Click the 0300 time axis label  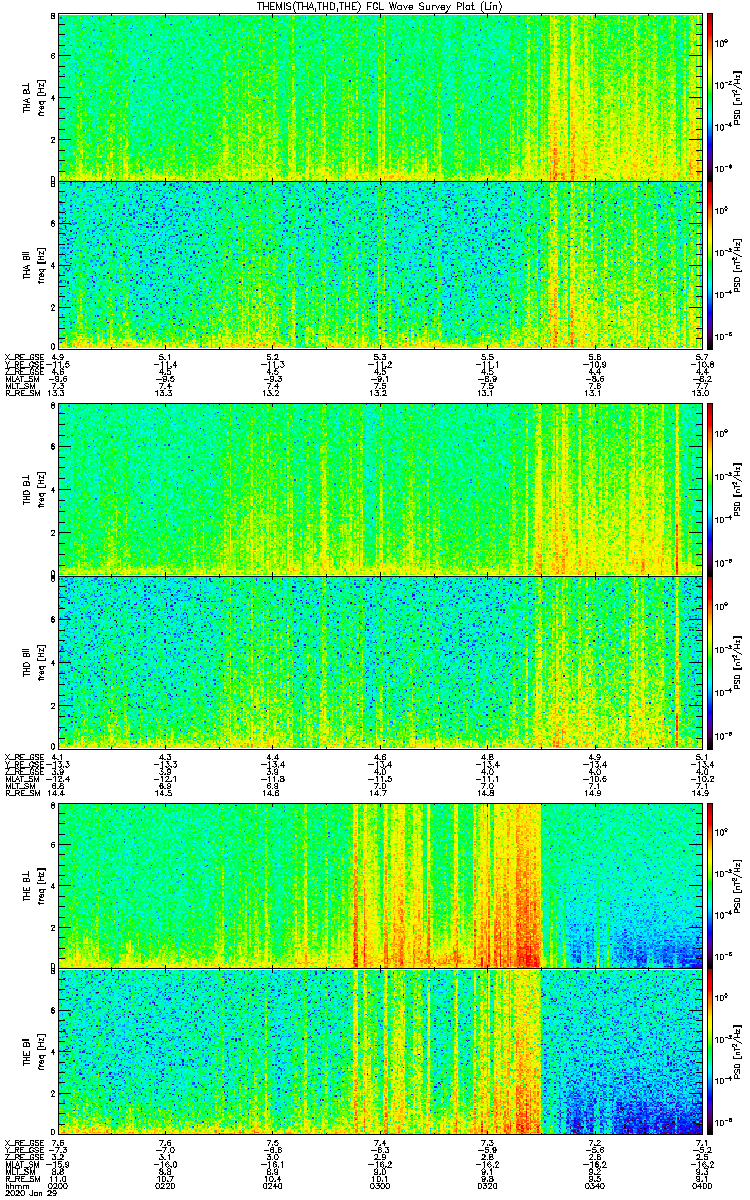(x=380, y=1187)
